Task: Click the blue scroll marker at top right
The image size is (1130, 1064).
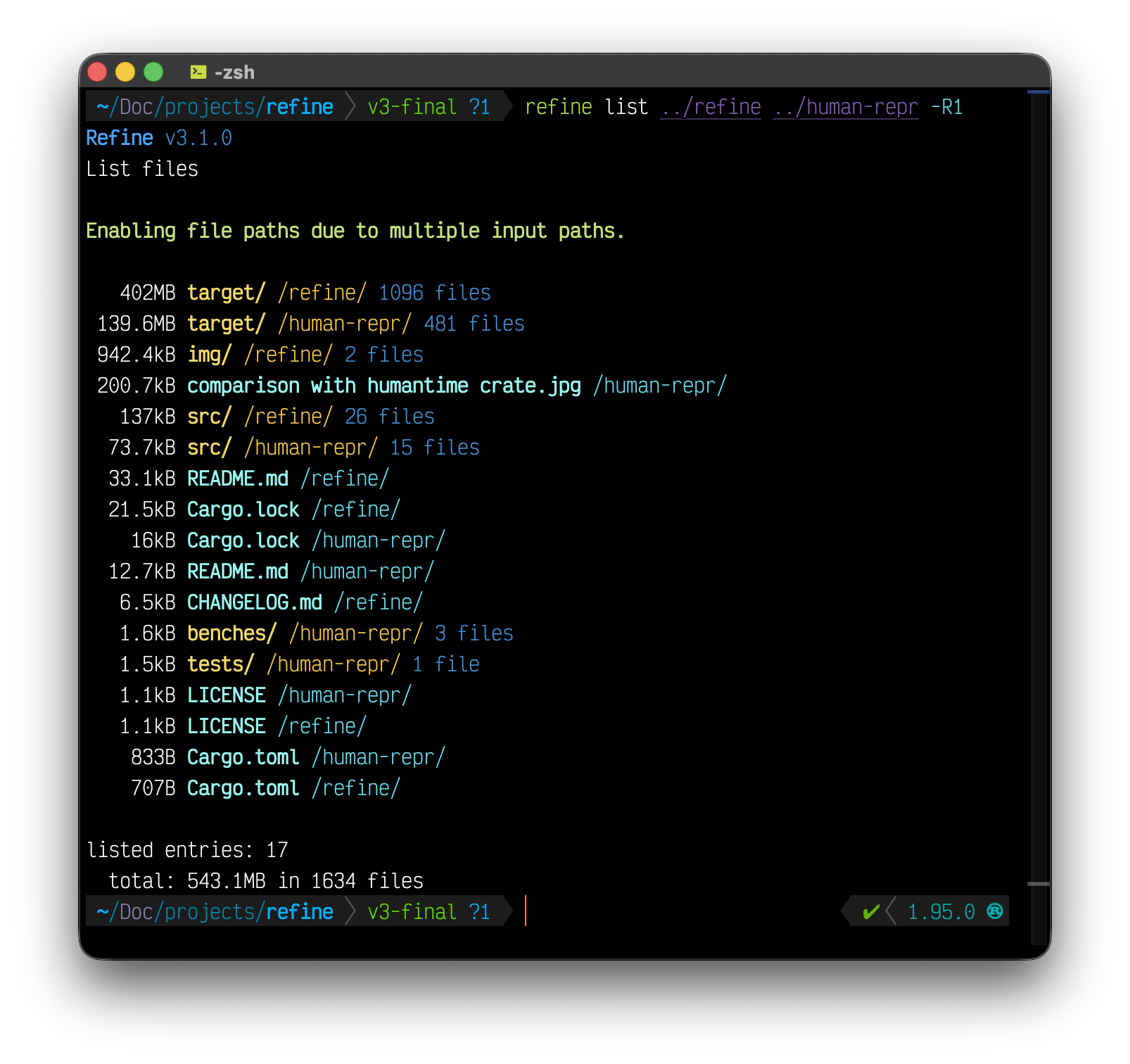Action: click(1039, 91)
